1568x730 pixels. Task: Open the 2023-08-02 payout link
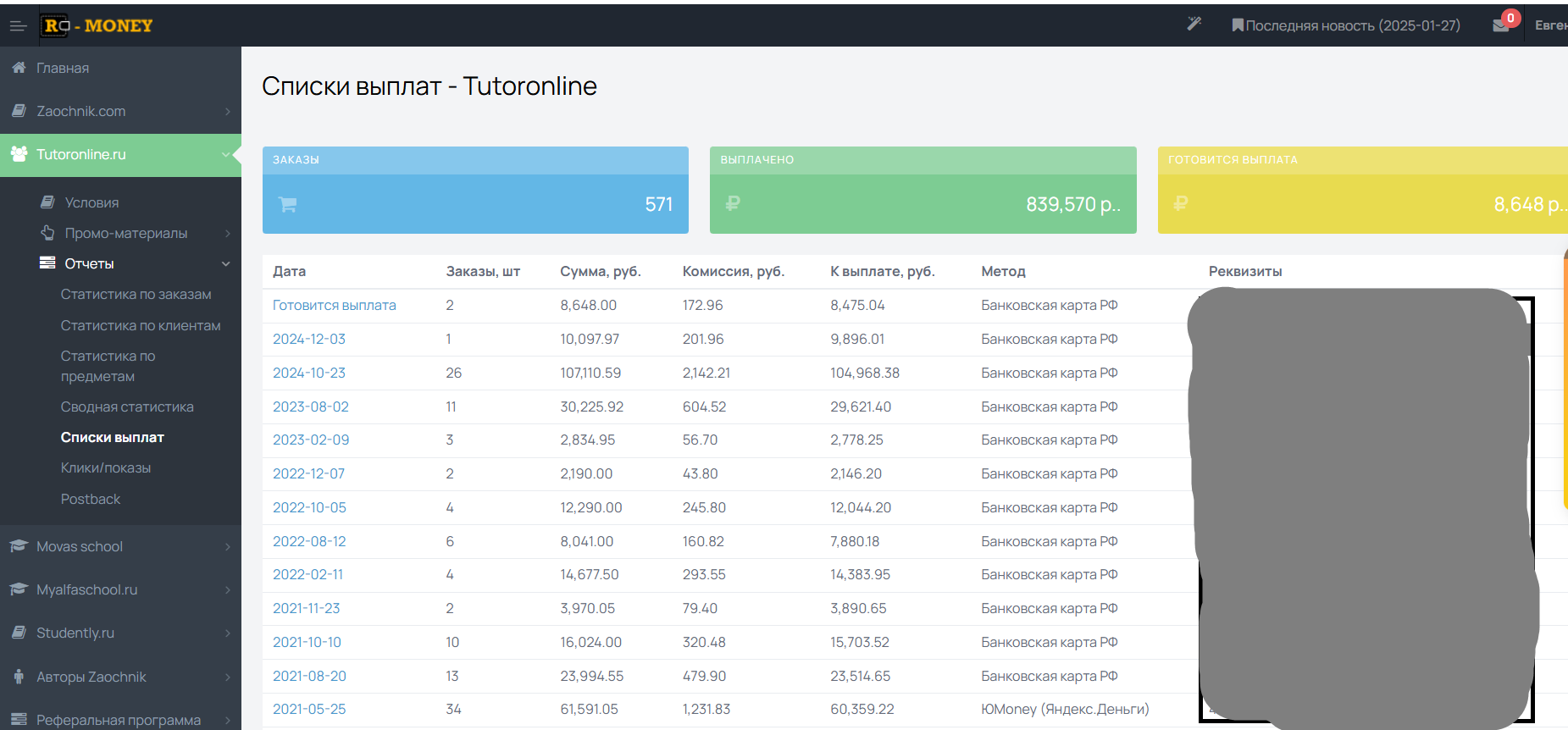[x=311, y=406]
